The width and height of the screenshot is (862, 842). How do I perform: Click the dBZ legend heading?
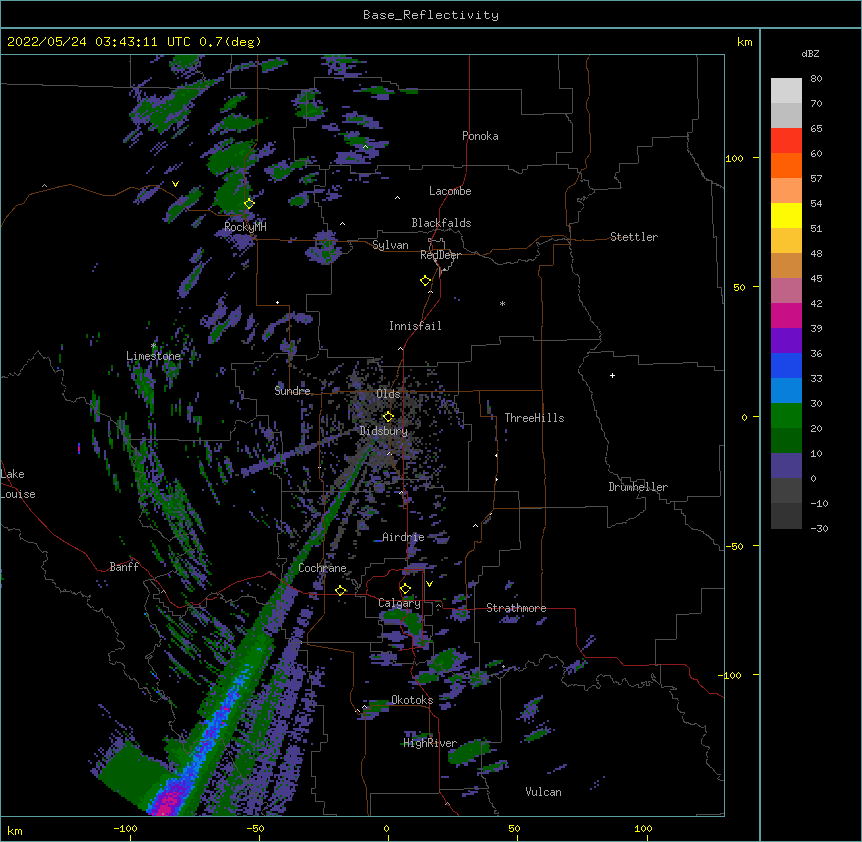810,53
